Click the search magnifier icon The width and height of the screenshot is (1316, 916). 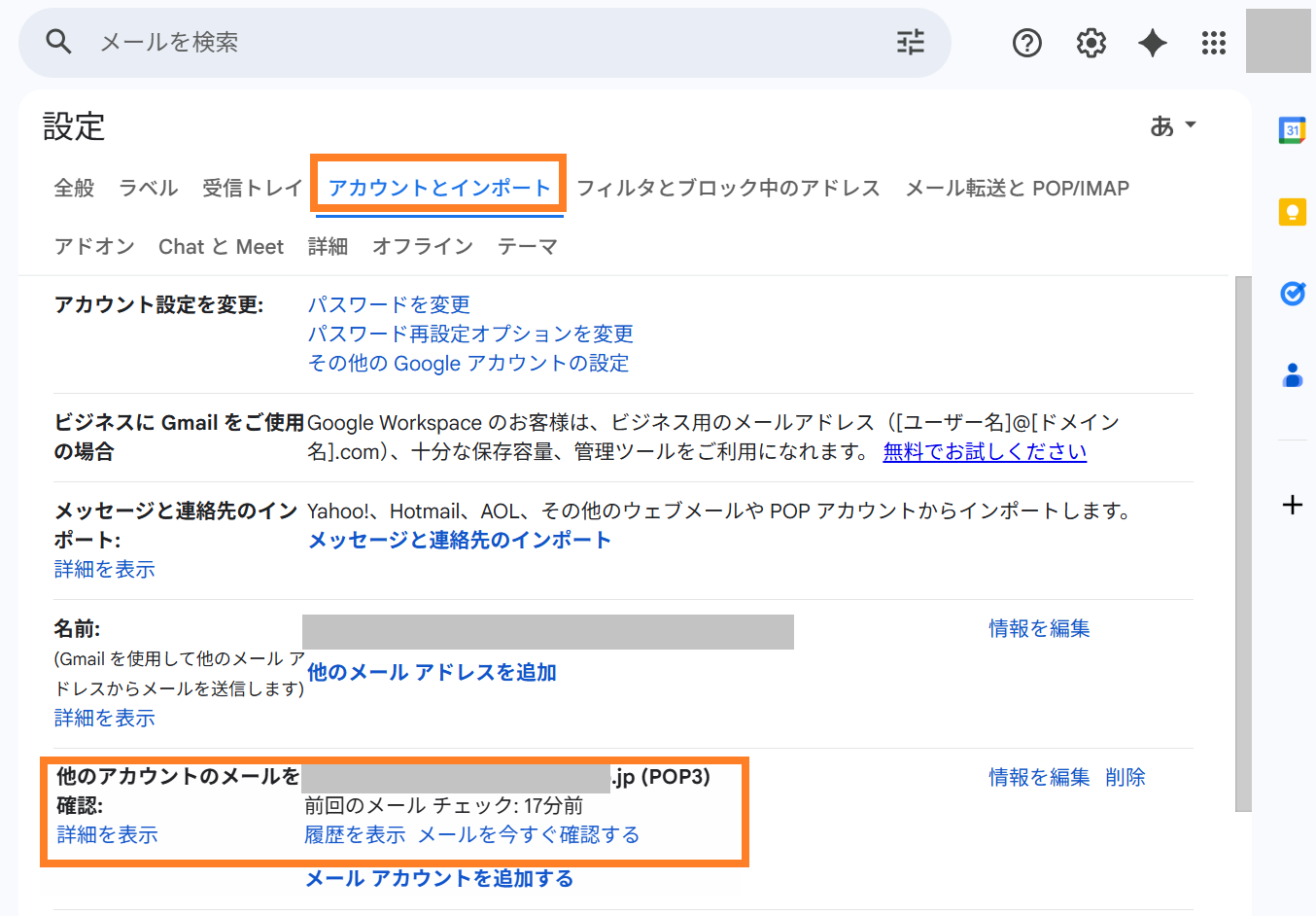pos(59,42)
